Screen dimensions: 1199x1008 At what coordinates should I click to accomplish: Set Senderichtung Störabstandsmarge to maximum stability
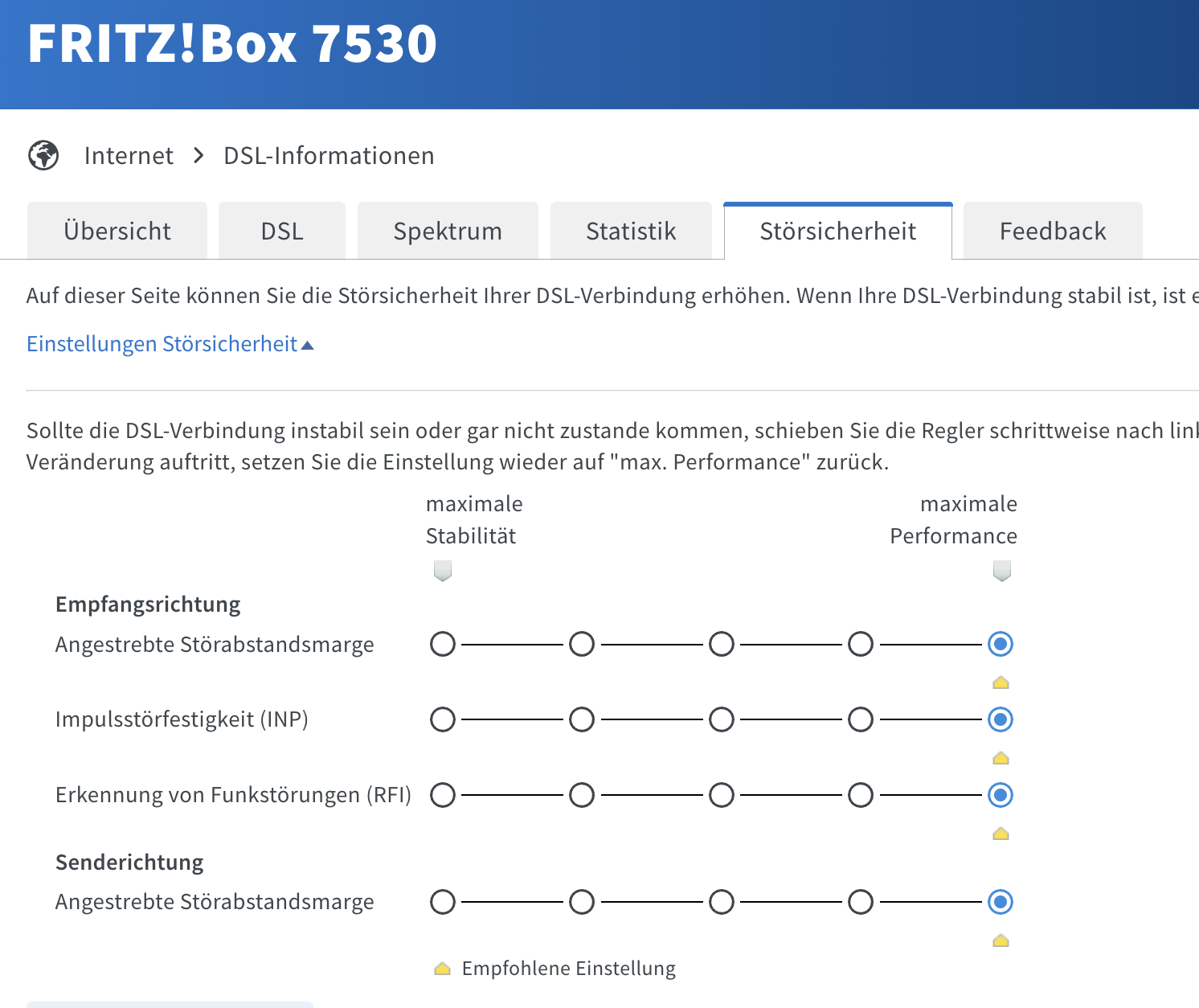point(443,902)
